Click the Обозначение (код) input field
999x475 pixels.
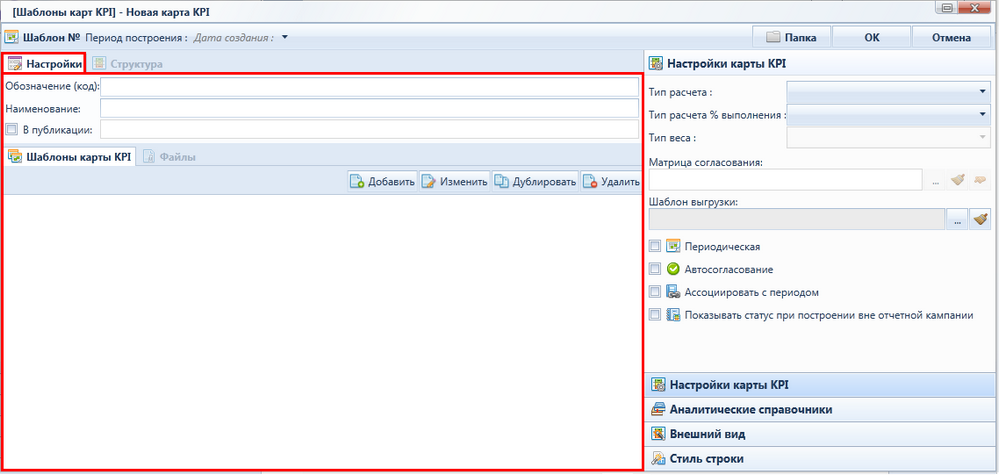370,87
